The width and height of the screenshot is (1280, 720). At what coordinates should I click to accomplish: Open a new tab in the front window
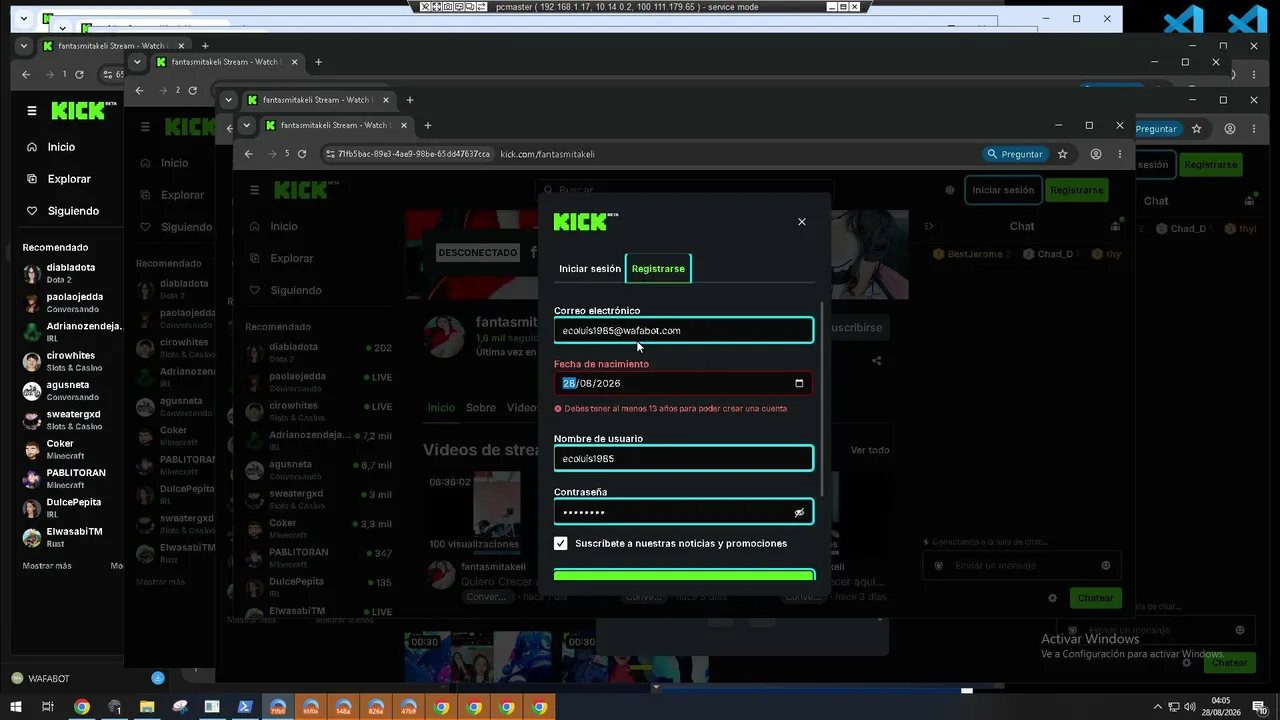point(428,126)
